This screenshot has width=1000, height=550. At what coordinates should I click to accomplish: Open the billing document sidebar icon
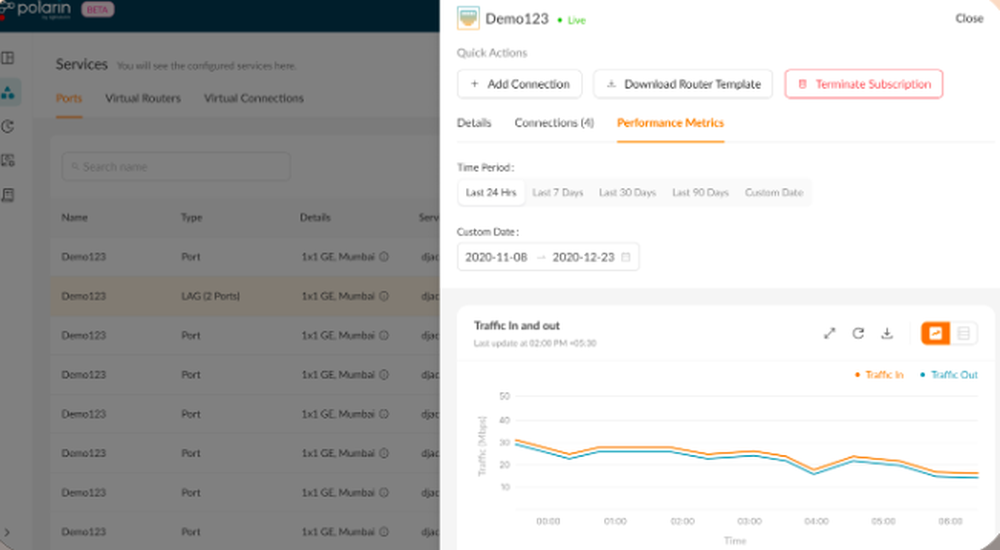tap(8, 195)
